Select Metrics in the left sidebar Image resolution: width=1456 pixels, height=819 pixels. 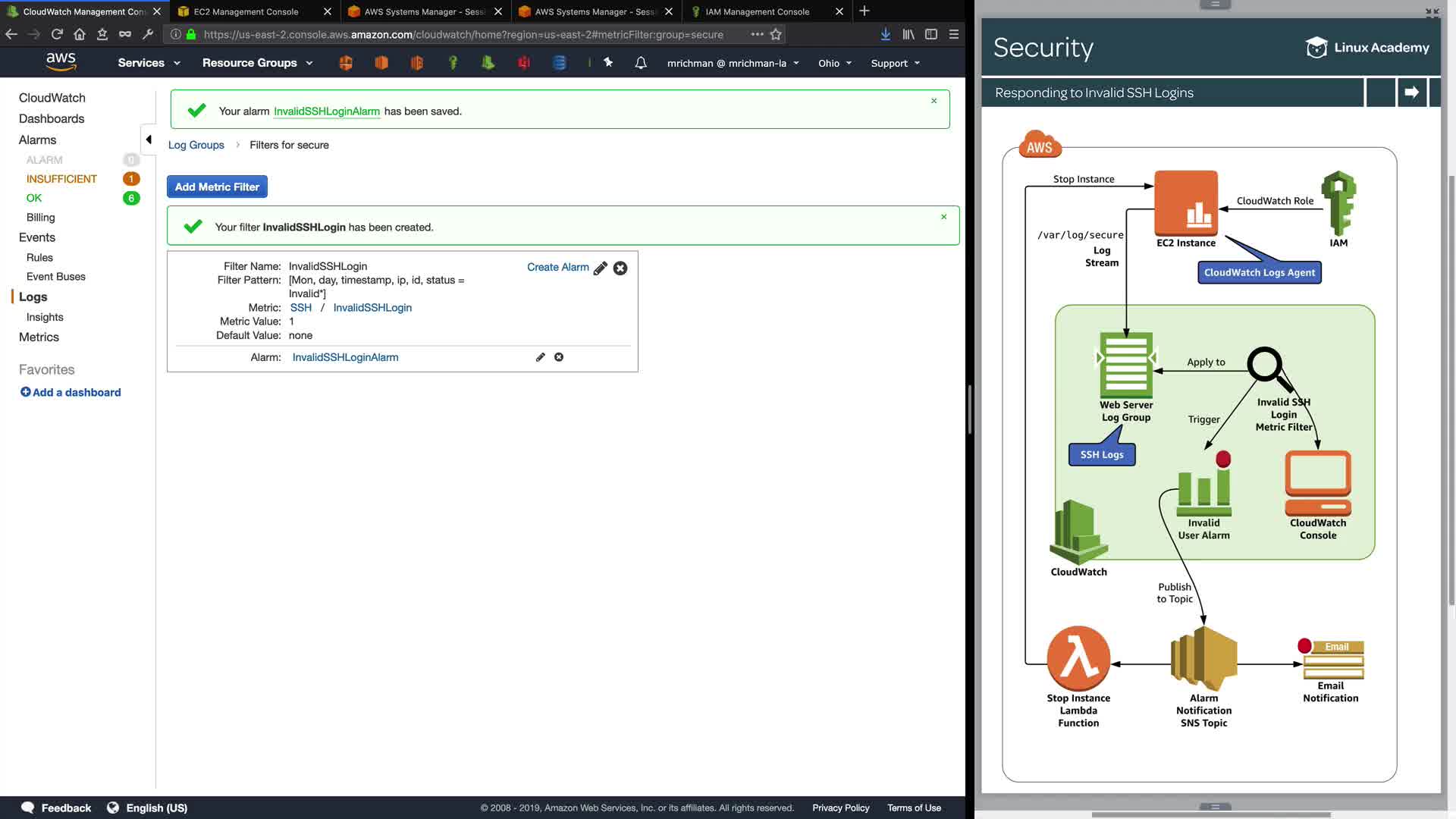(x=39, y=337)
